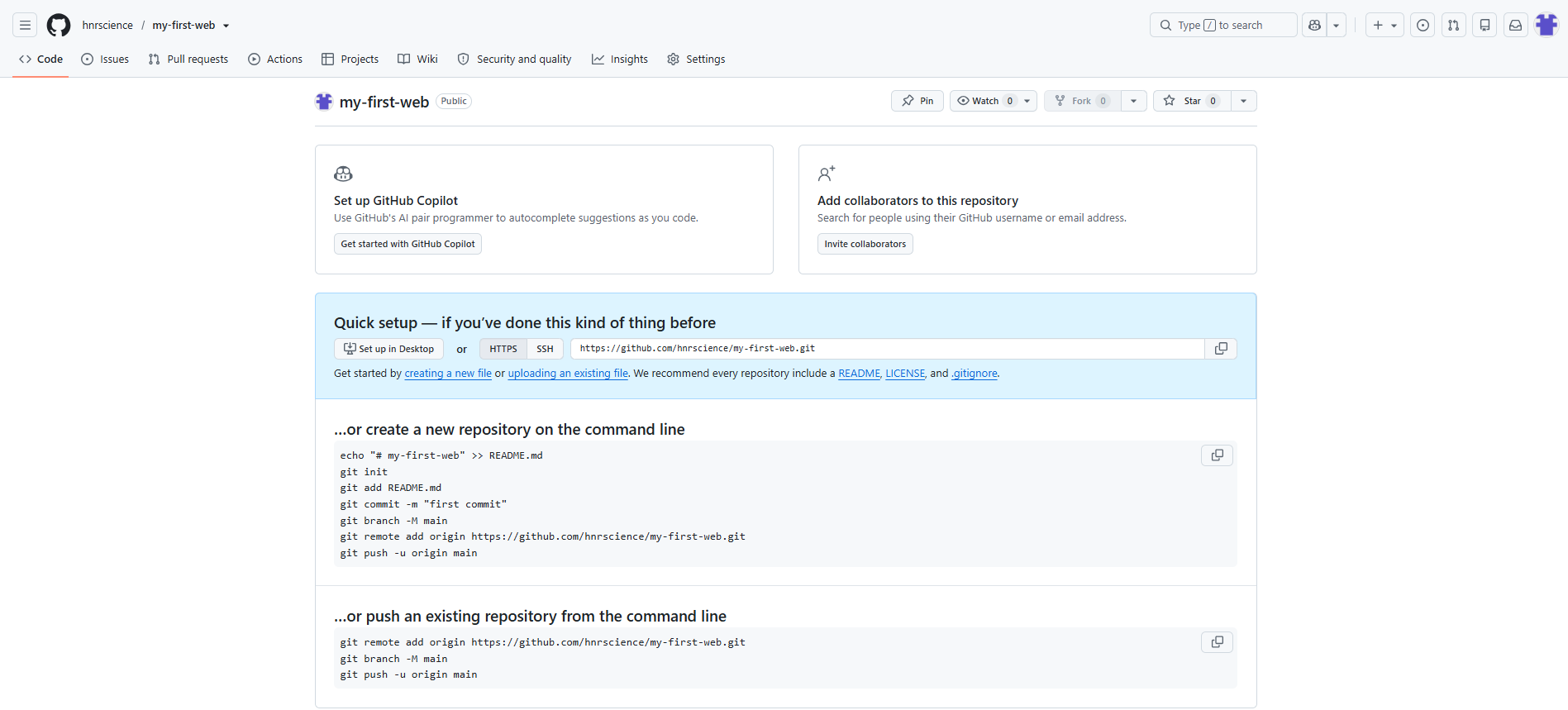Screen dimensions: 1568x710
Task: Open the issues shortcut icon in header
Action: click(x=1423, y=25)
